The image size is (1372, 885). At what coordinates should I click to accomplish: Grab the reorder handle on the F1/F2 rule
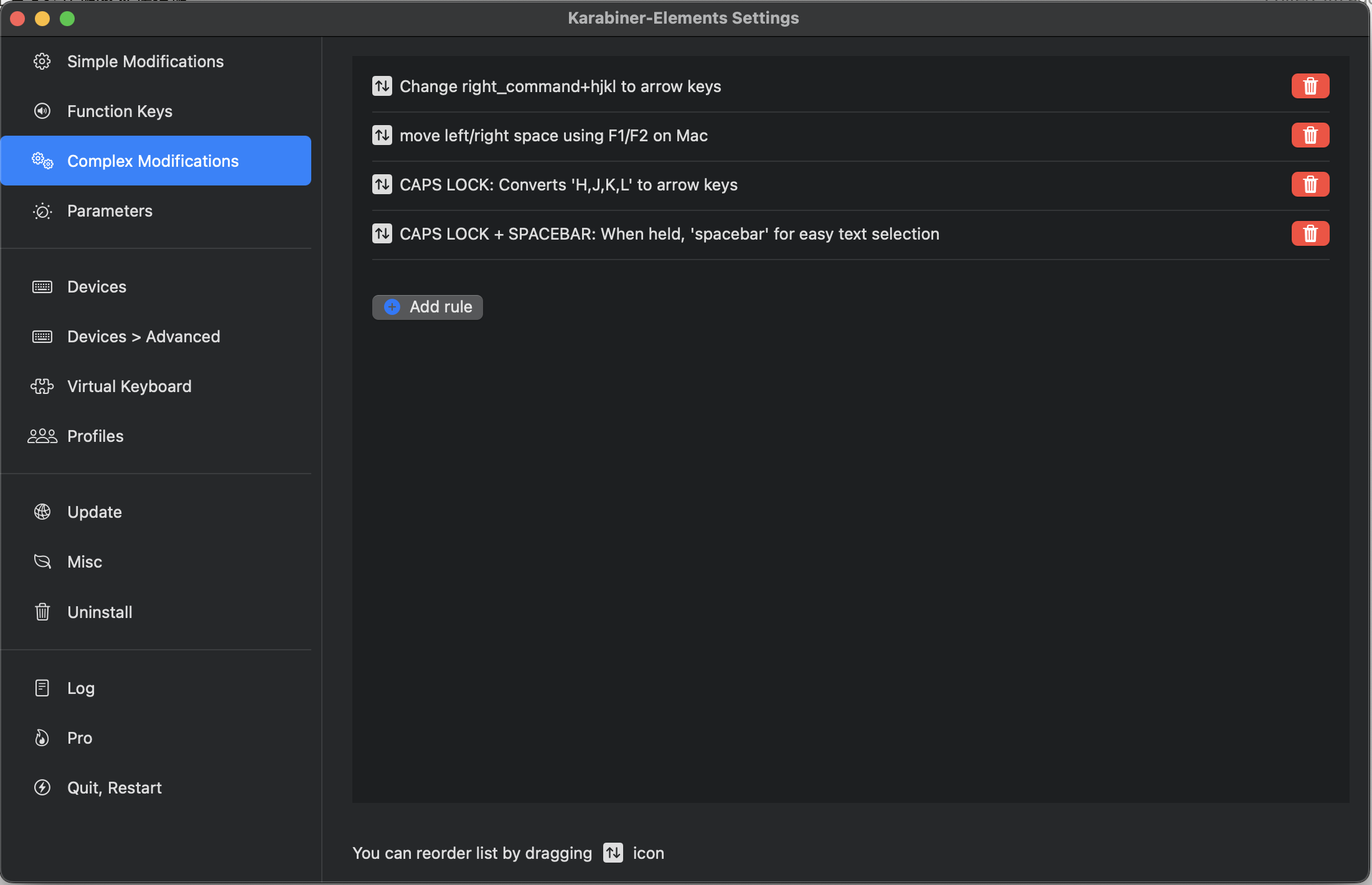click(x=382, y=135)
